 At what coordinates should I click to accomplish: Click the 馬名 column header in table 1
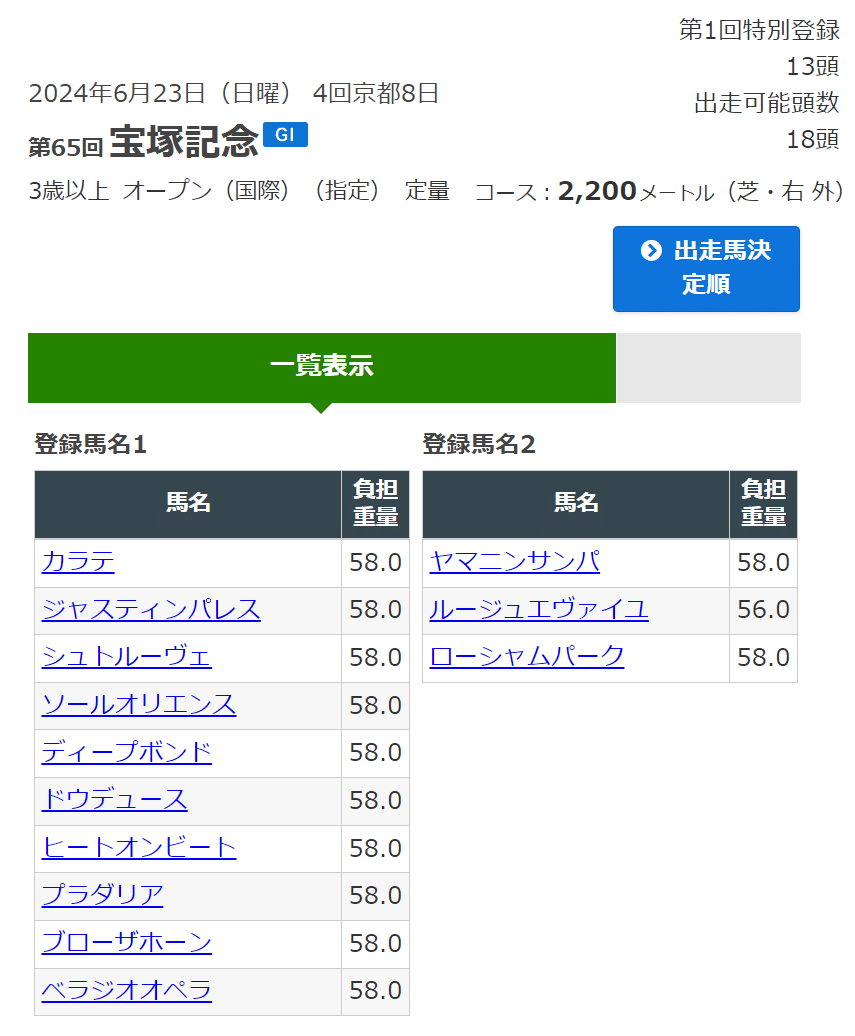coord(186,504)
